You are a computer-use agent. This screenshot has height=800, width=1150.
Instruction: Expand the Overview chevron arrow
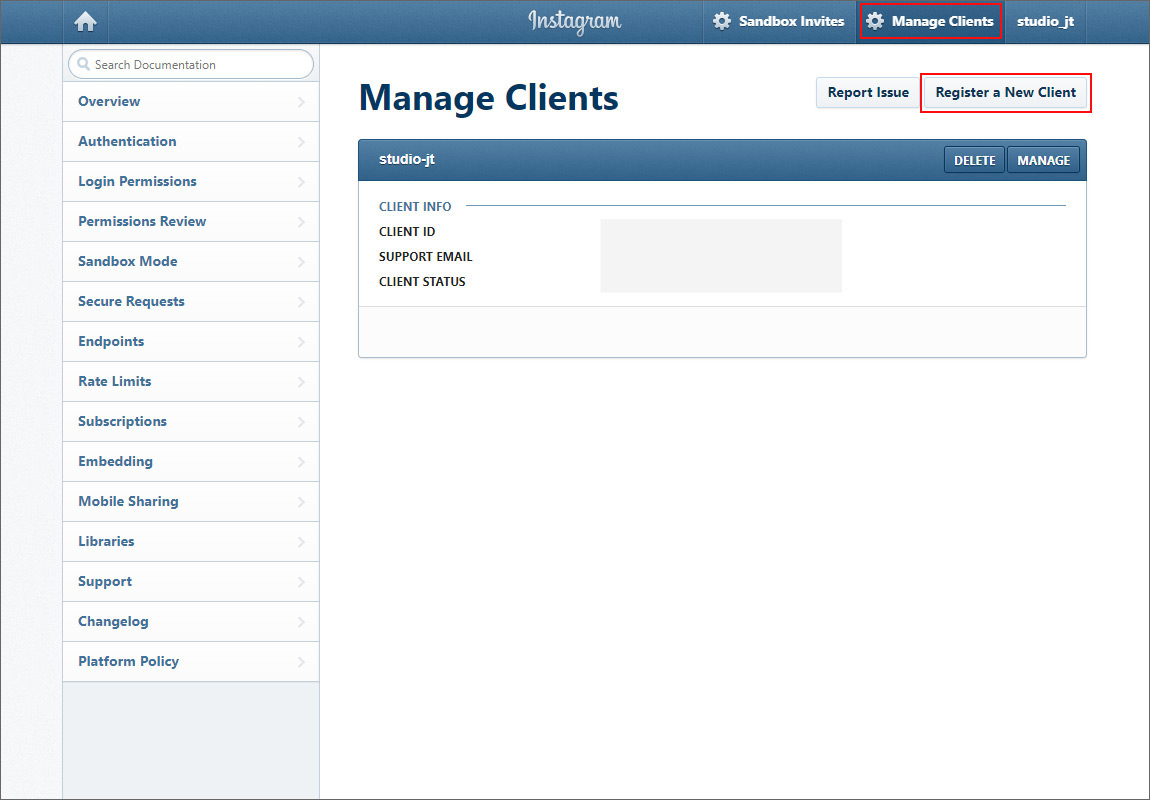point(301,102)
